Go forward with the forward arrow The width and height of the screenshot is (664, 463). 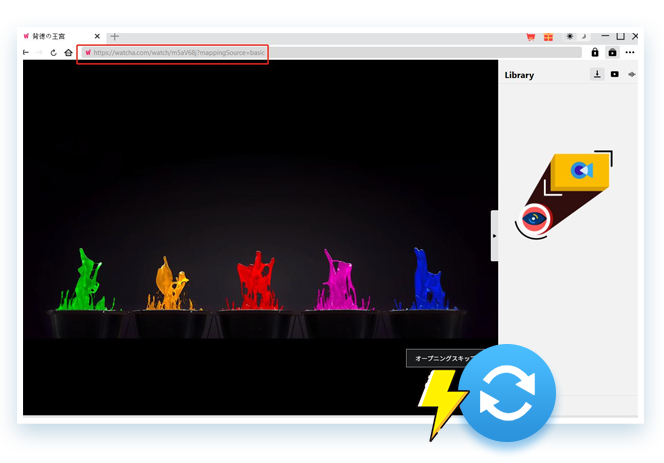[39, 53]
